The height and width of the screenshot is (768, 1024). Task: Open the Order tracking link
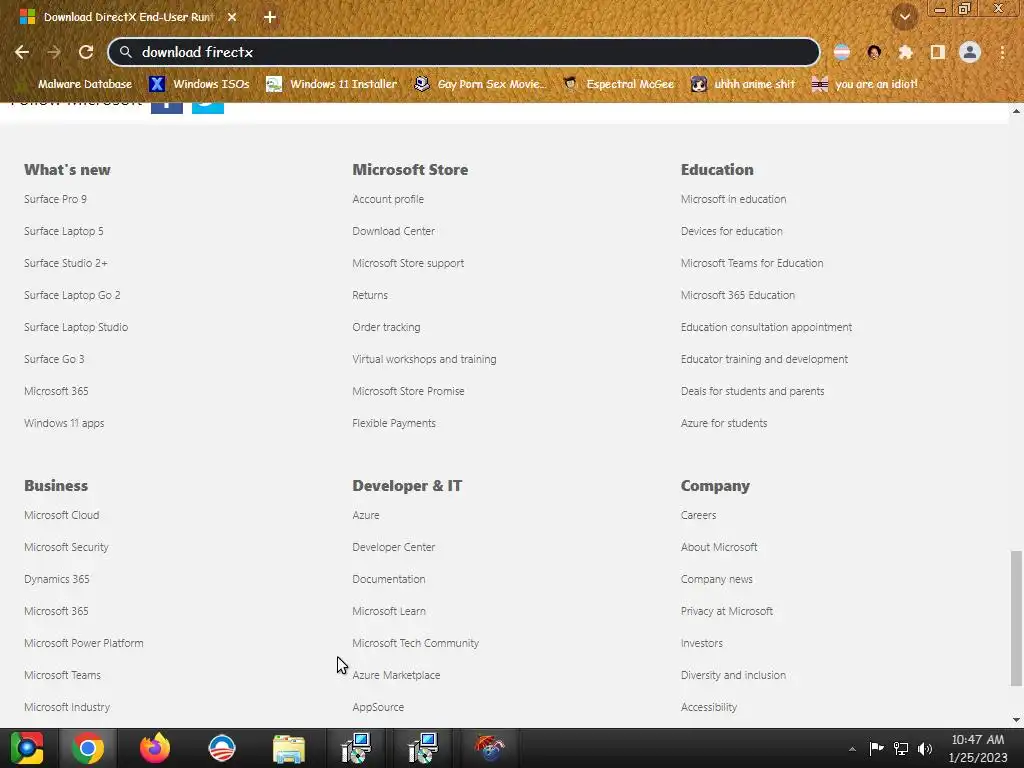387,327
